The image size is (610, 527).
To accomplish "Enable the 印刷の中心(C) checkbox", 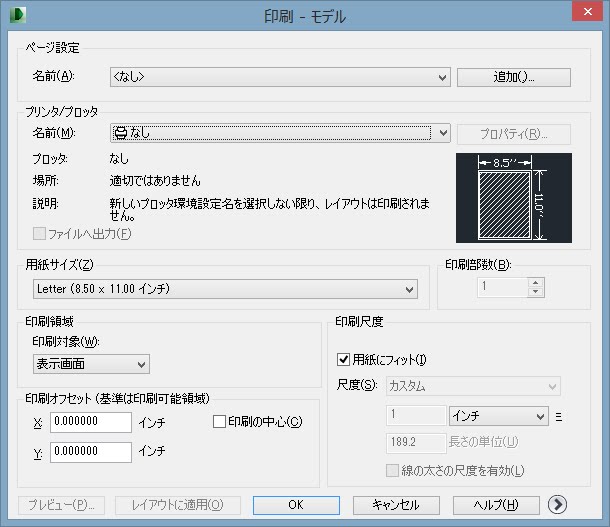I will pyautogui.click(x=219, y=421).
